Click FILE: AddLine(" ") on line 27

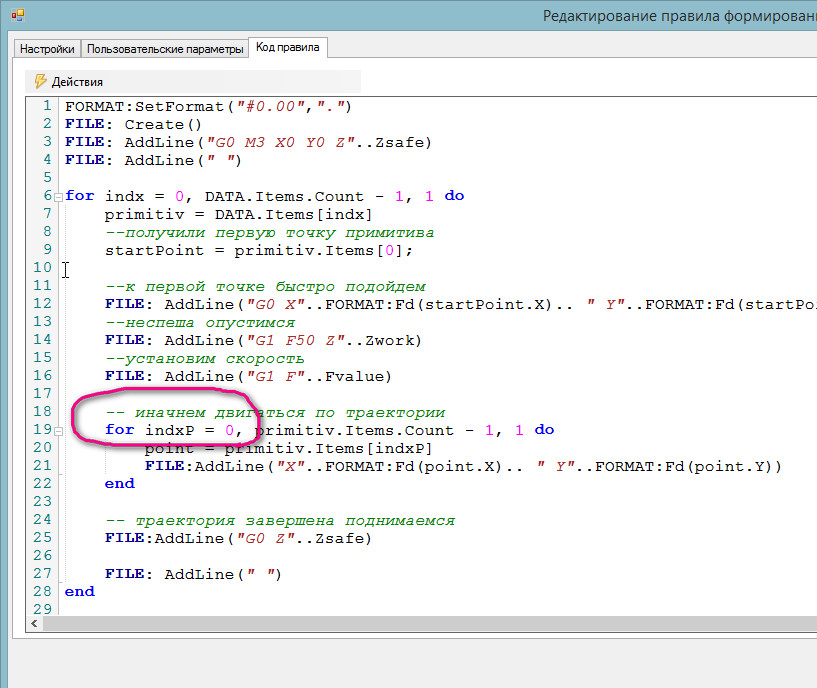click(x=193, y=574)
